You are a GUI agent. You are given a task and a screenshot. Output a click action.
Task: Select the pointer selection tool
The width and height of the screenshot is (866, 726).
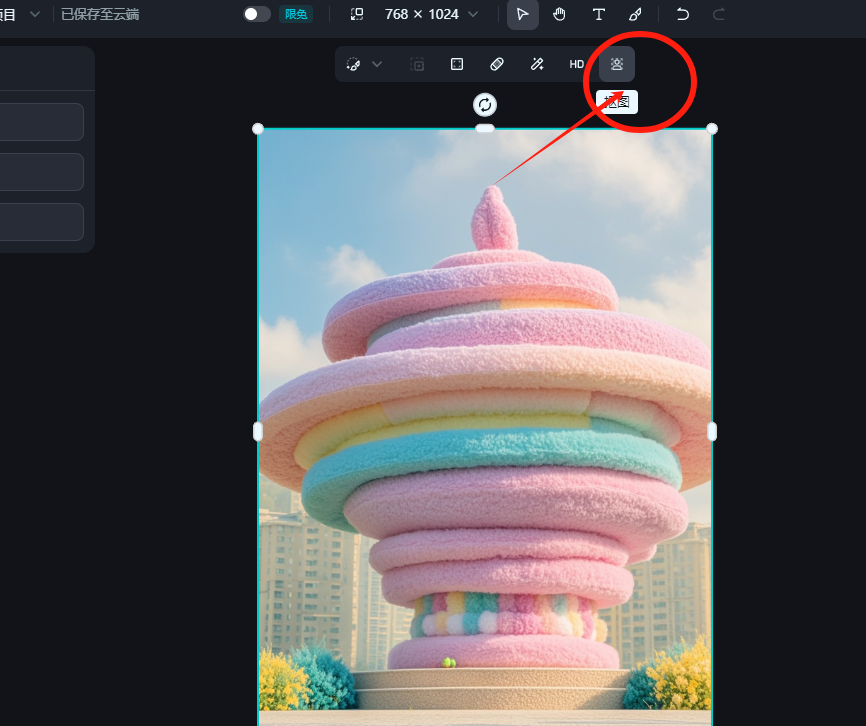click(x=522, y=14)
